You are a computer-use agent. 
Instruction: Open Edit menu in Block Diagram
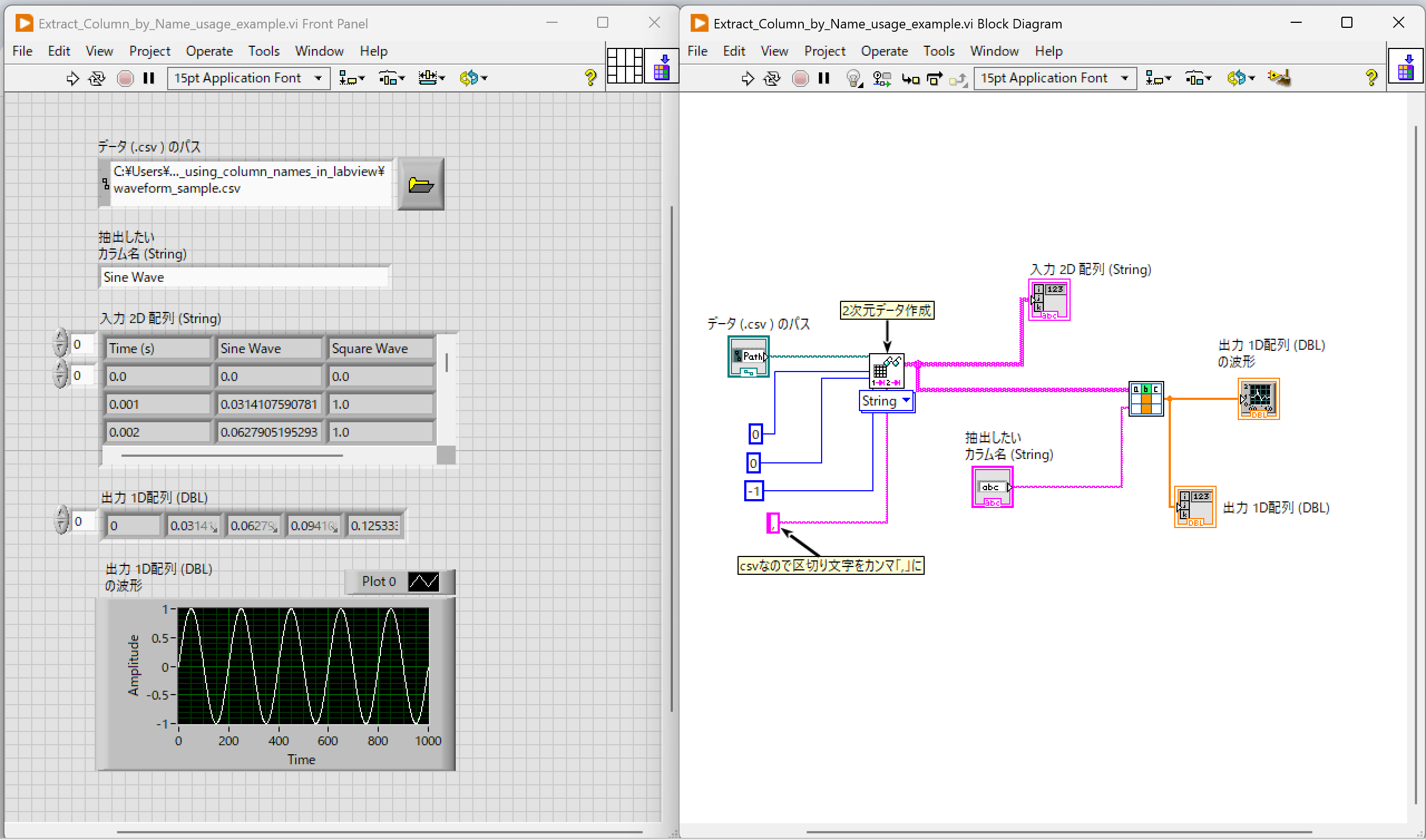(x=734, y=51)
